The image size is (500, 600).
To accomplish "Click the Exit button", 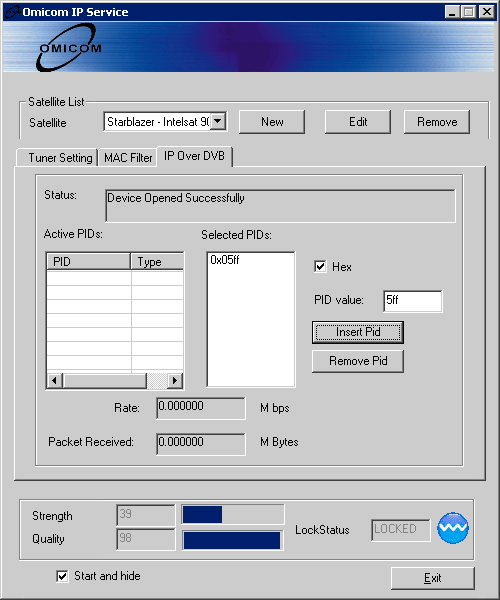I will point(433,578).
